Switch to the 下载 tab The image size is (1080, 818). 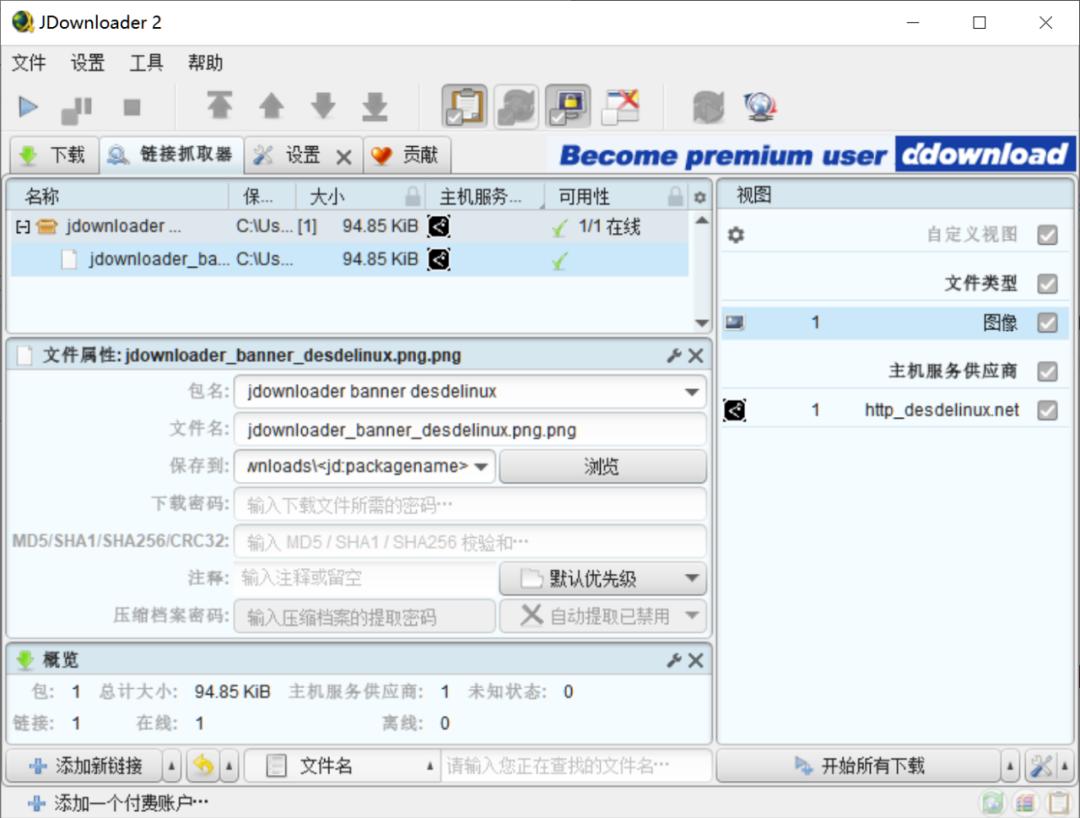coord(55,155)
